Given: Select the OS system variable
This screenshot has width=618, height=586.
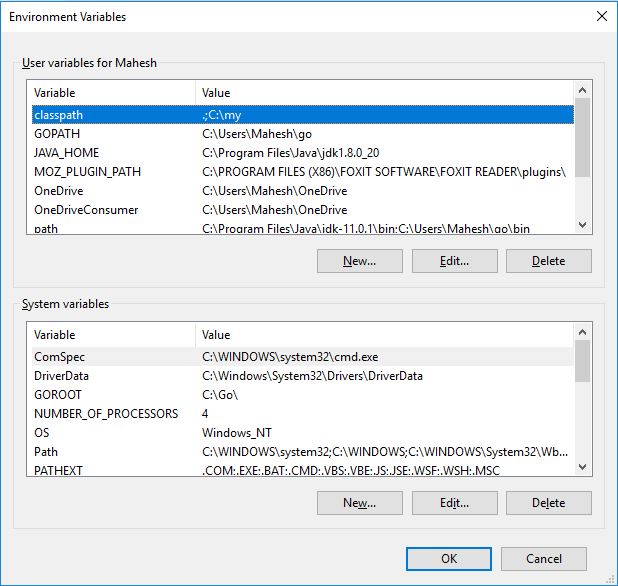Looking at the screenshot, I should (303, 433).
